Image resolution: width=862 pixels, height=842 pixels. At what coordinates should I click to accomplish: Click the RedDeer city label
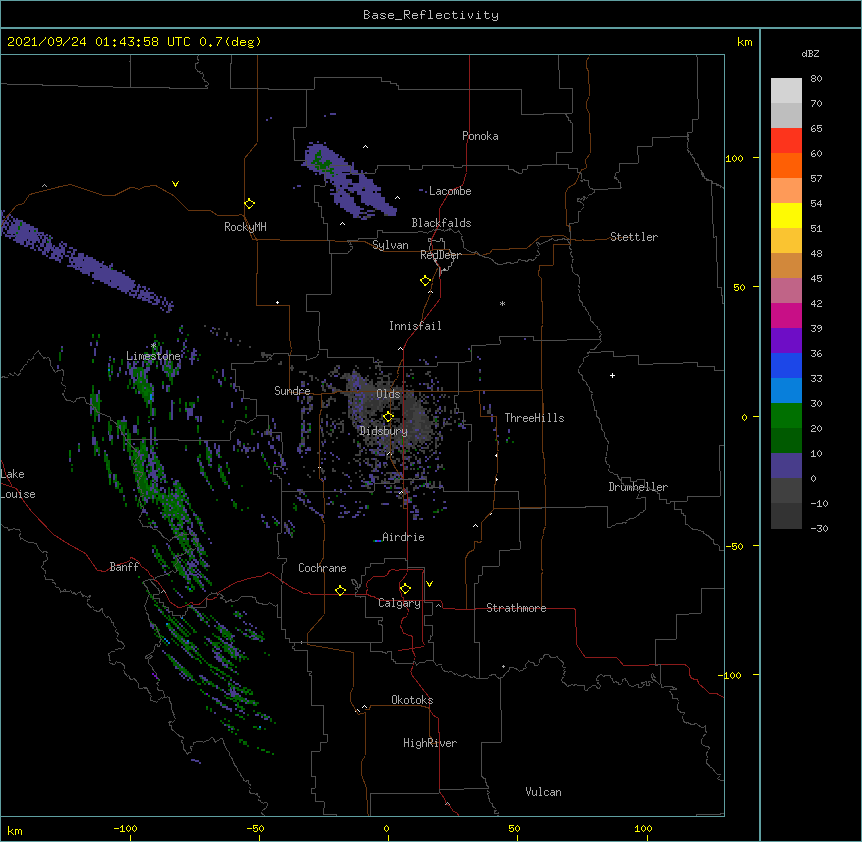point(440,255)
